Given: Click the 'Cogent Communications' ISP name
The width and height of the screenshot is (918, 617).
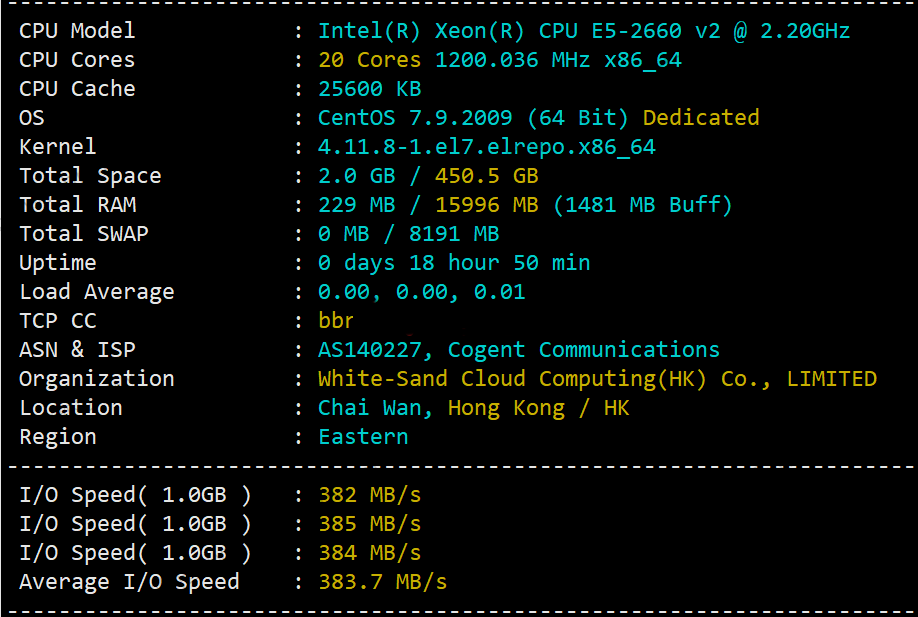Looking at the screenshot, I should tap(583, 350).
